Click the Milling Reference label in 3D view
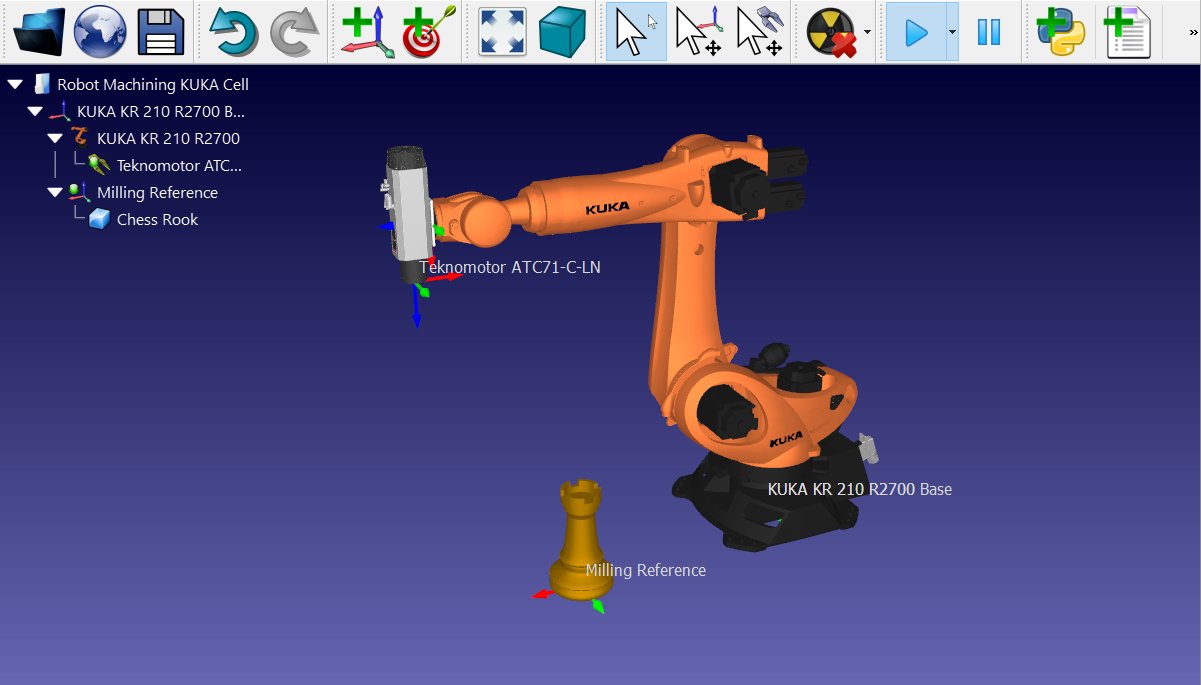 (x=646, y=571)
